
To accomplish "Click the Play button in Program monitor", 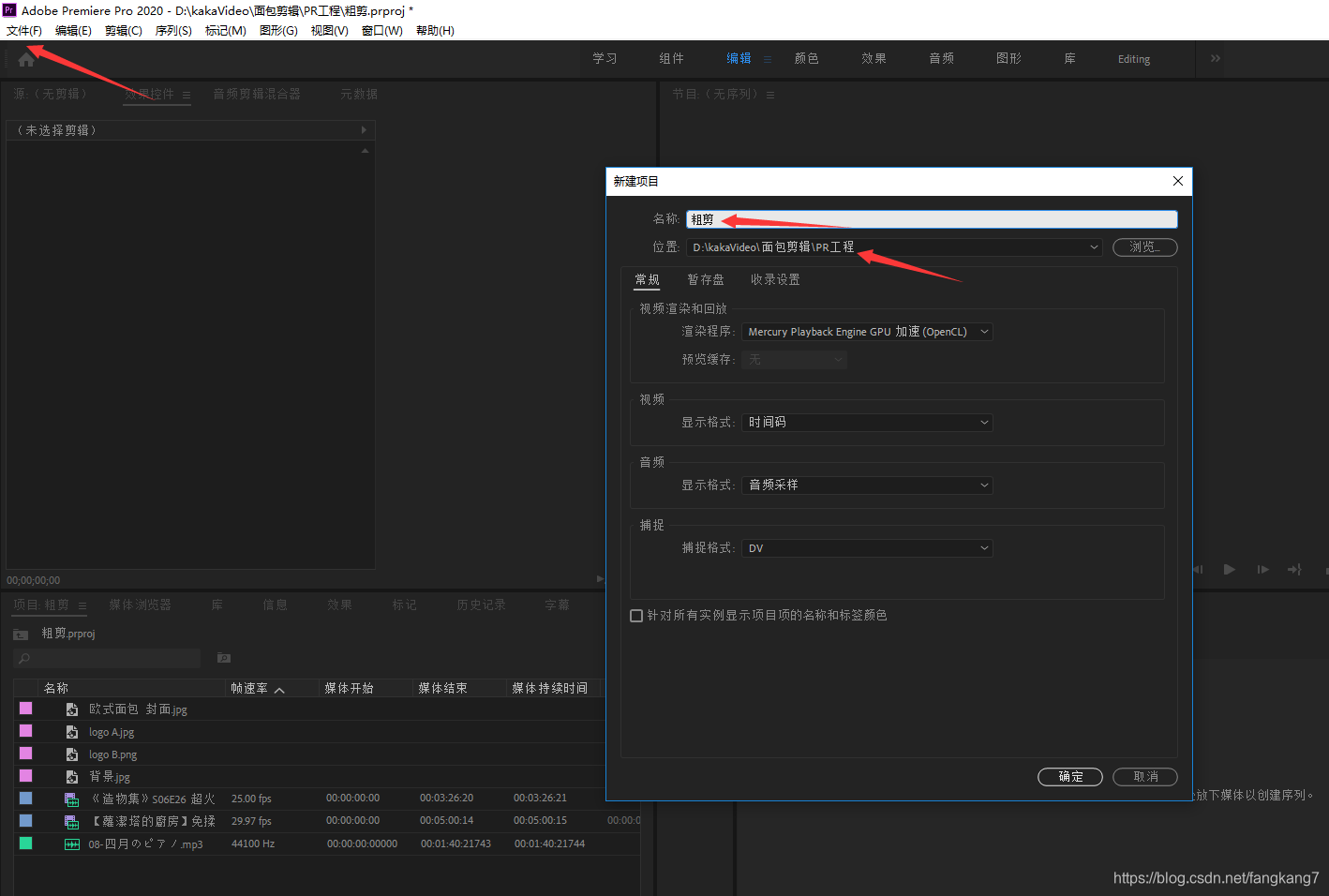I will click(1230, 569).
